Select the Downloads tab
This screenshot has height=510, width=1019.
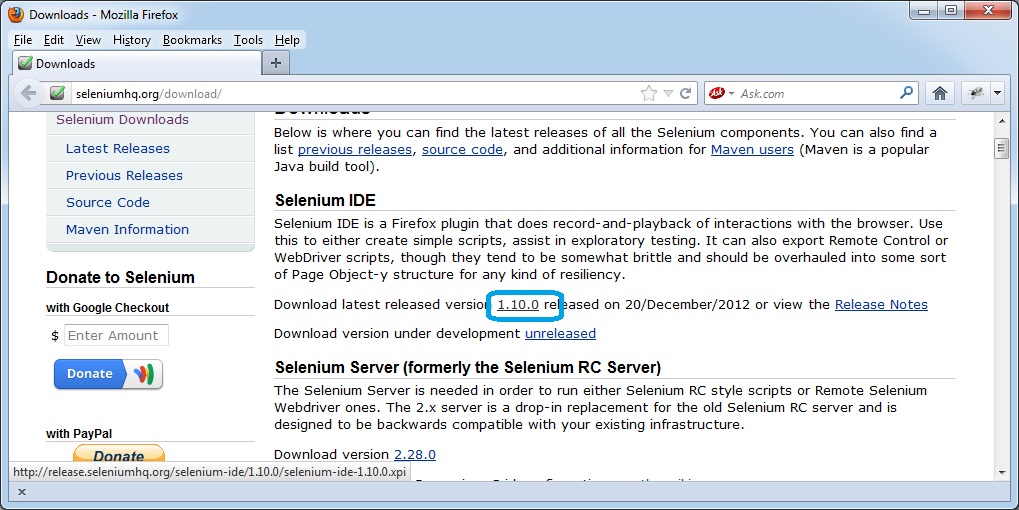[136, 64]
